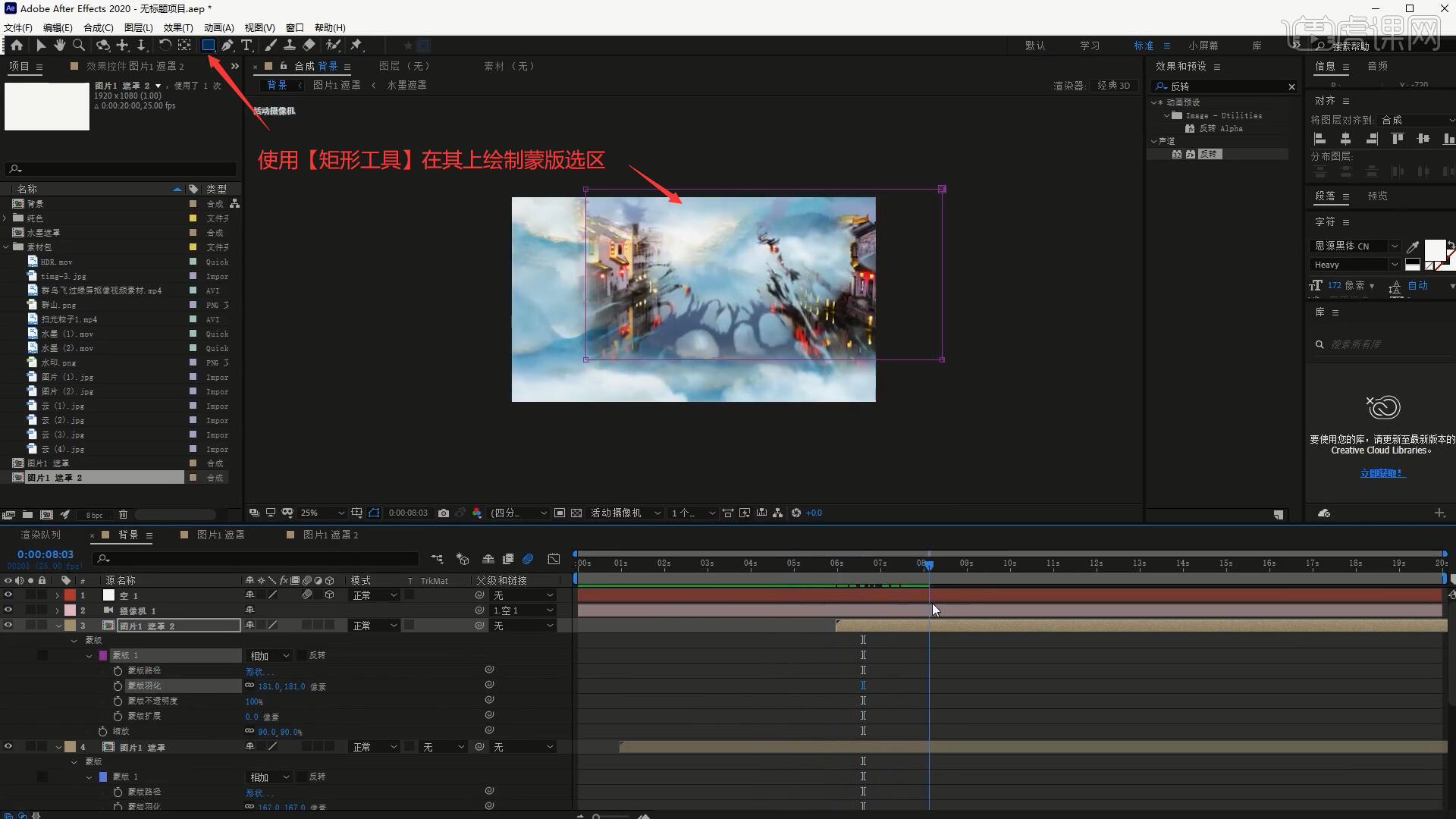Pick the Zoom magnifier tool
This screenshot has height=819, width=1456.
tap(78, 45)
